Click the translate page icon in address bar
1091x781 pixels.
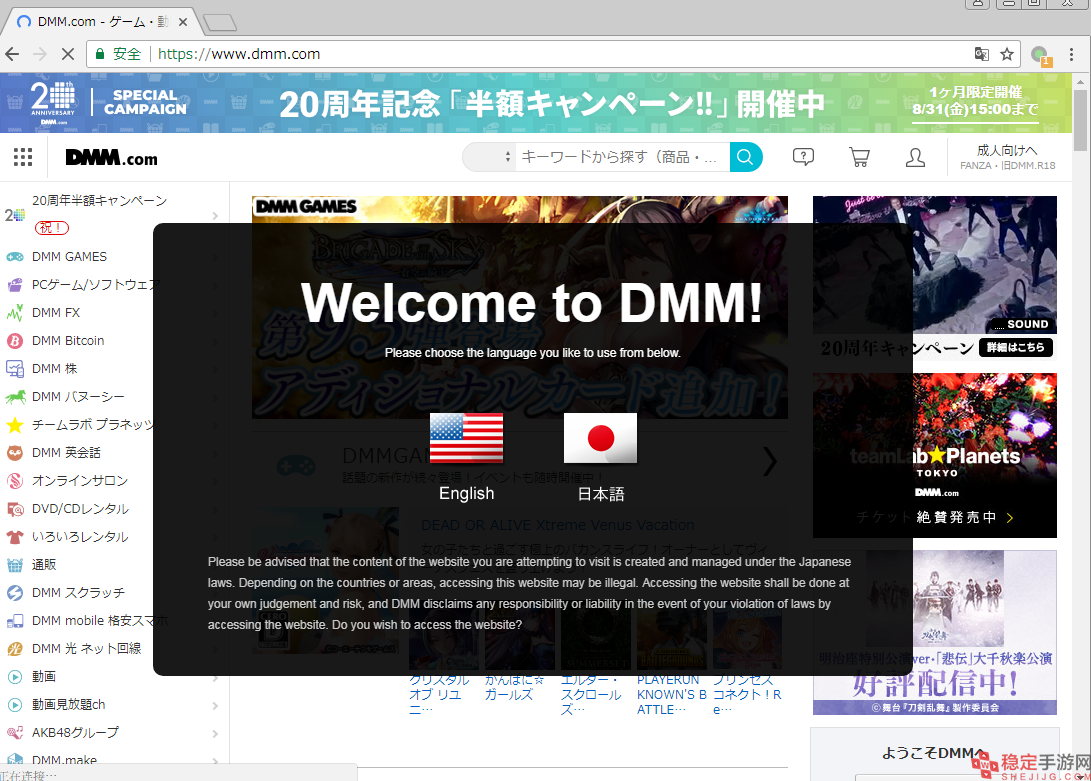[981, 54]
